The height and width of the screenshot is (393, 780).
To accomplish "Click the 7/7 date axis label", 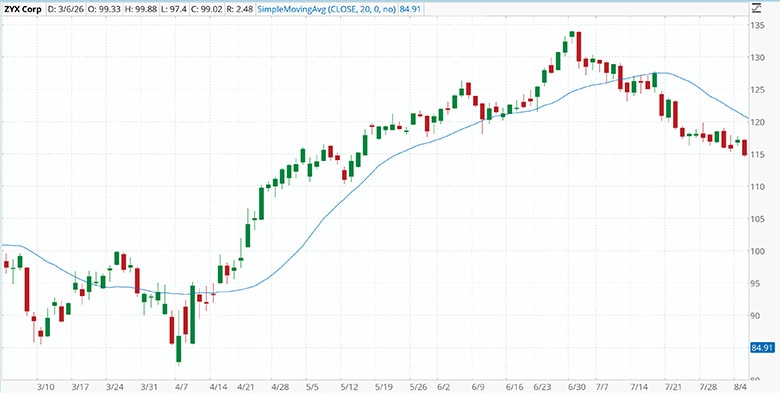I will tap(602, 387).
